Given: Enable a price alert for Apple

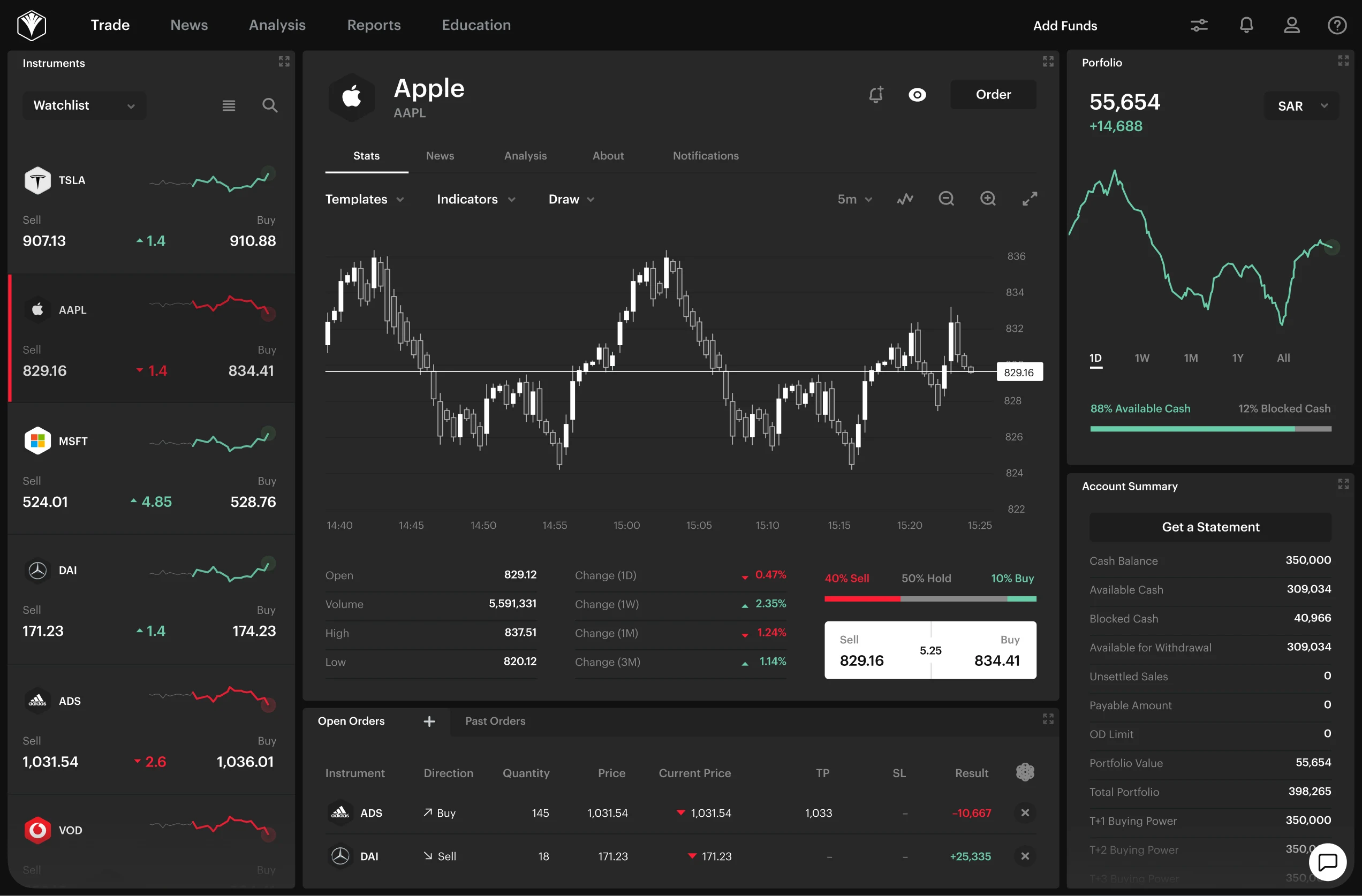Looking at the screenshot, I should [x=876, y=94].
